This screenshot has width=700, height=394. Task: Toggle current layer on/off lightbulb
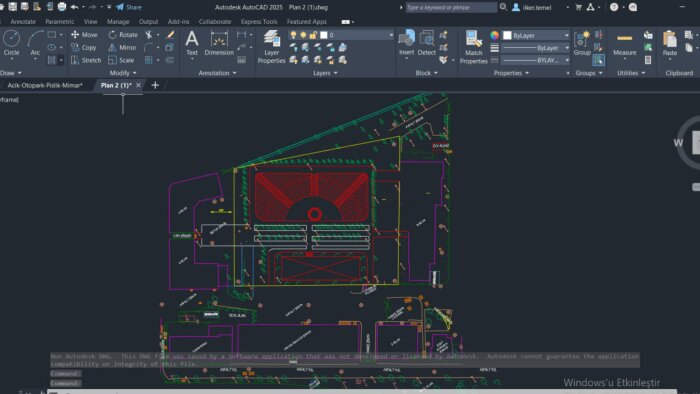293,35
